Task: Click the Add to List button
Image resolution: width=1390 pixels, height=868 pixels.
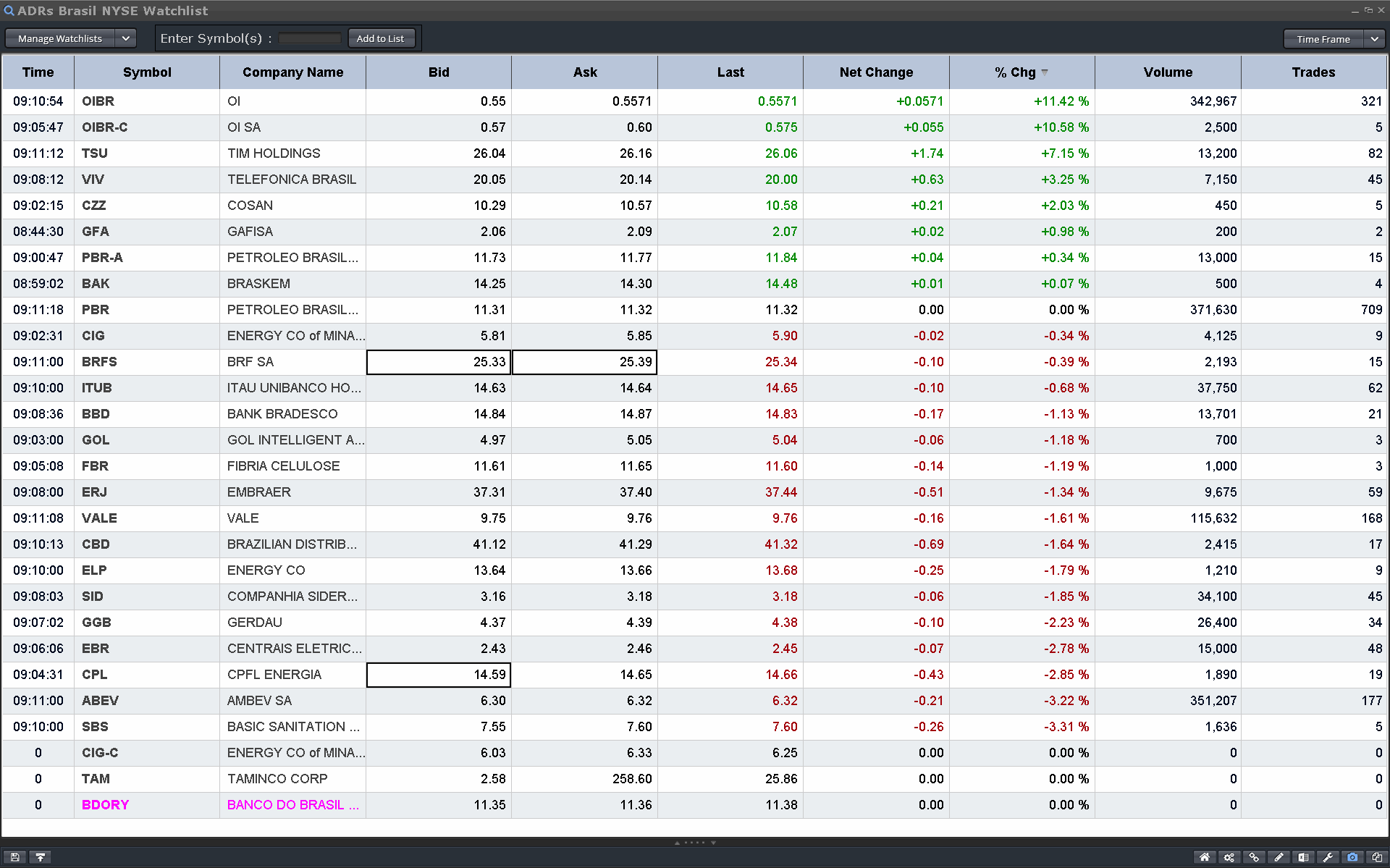Action: (381, 38)
